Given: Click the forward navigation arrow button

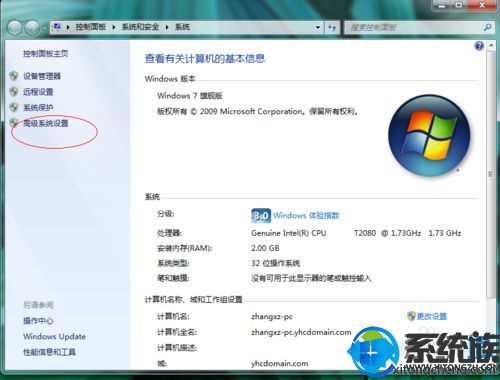Looking at the screenshot, I should [32, 27].
